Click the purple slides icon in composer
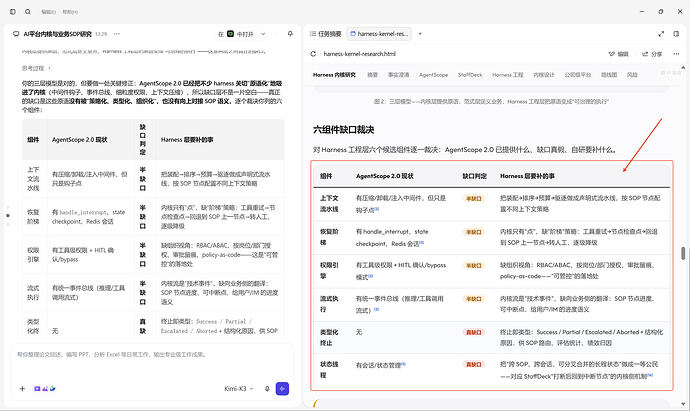The image size is (690, 411). [x=37, y=389]
